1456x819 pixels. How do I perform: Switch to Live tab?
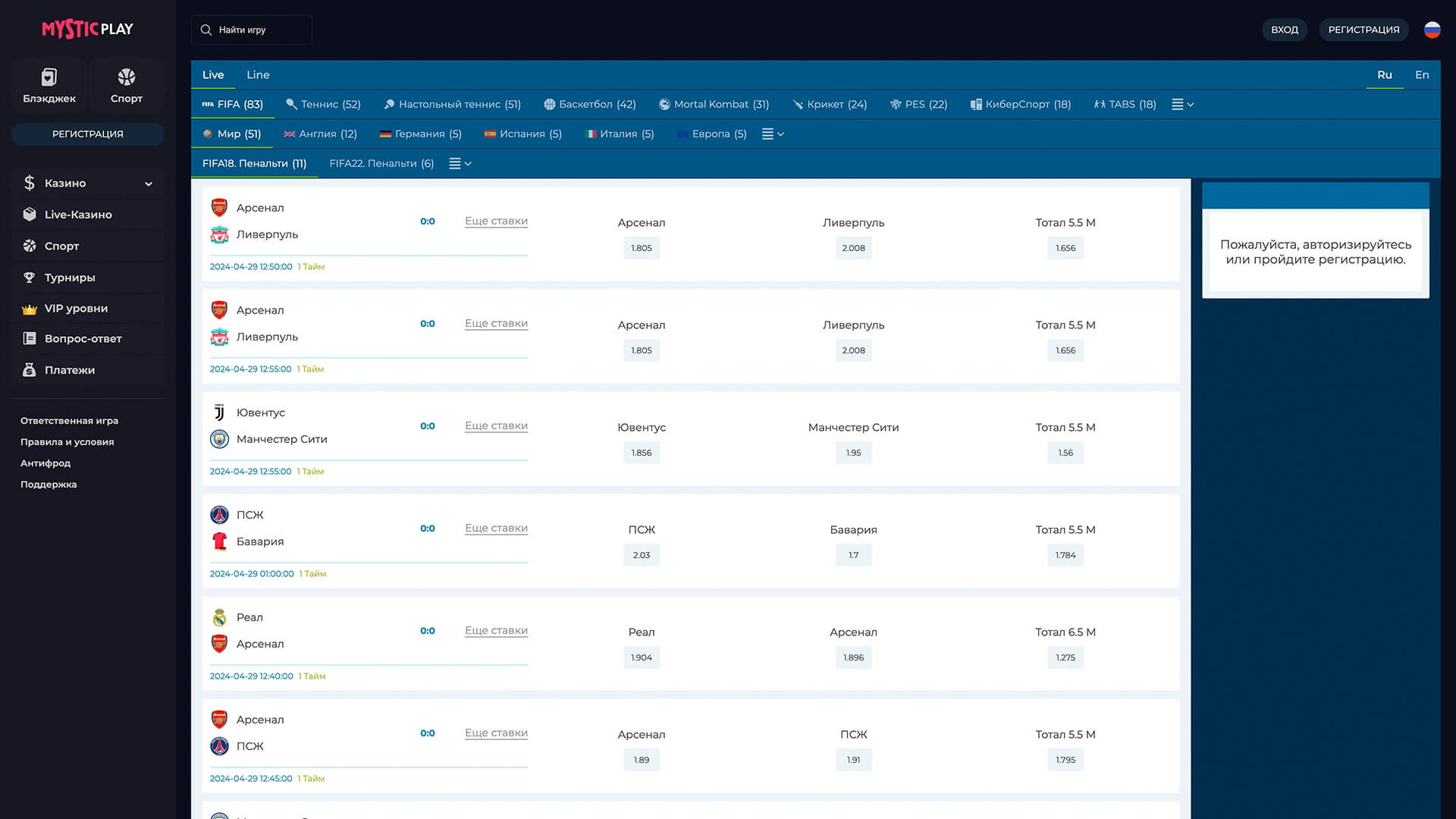[x=213, y=75]
